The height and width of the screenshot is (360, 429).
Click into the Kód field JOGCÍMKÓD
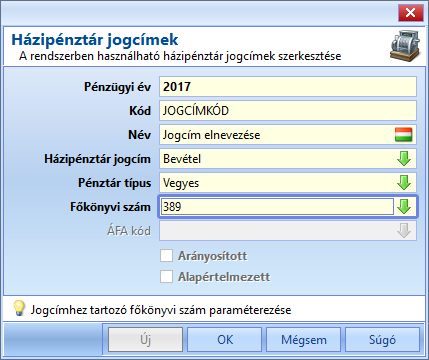pos(288,111)
